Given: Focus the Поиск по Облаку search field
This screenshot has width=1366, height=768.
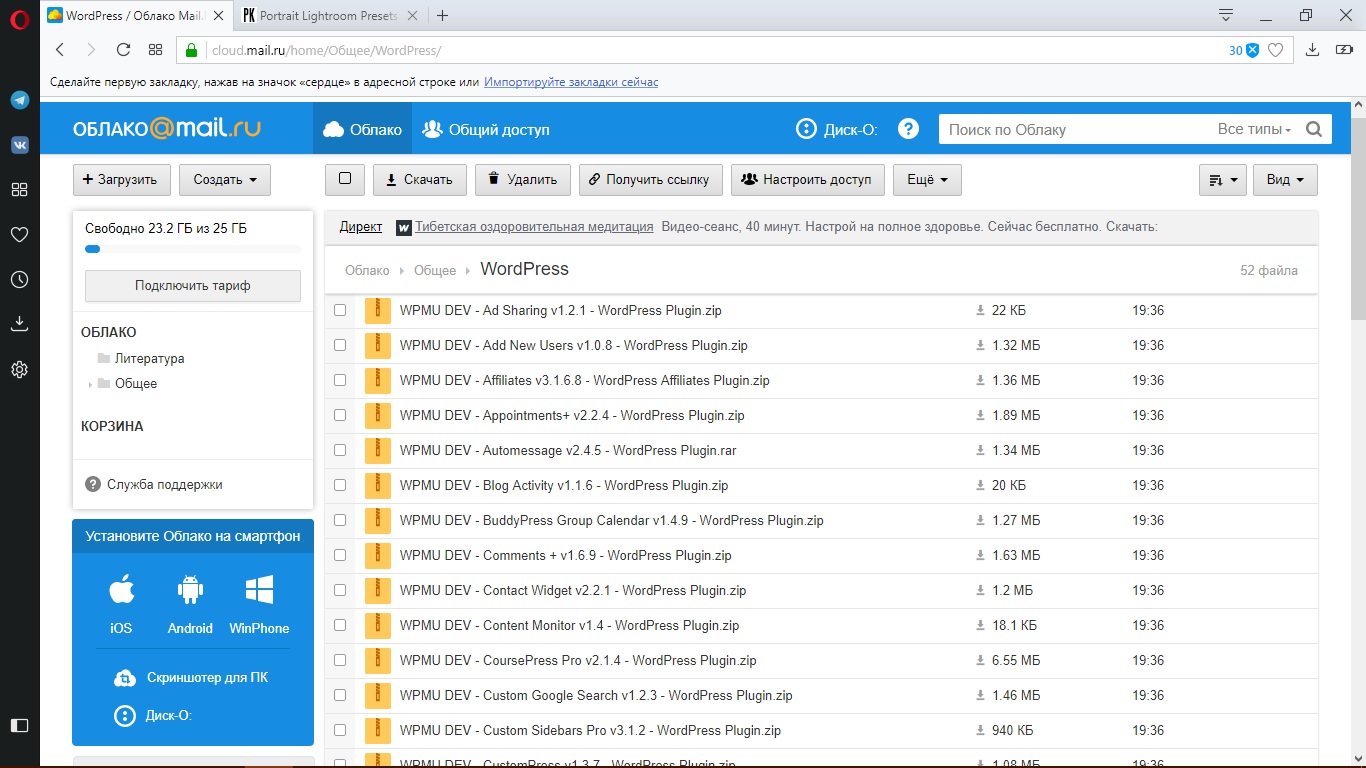Looking at the screenshot, I should pos(1075,129).
